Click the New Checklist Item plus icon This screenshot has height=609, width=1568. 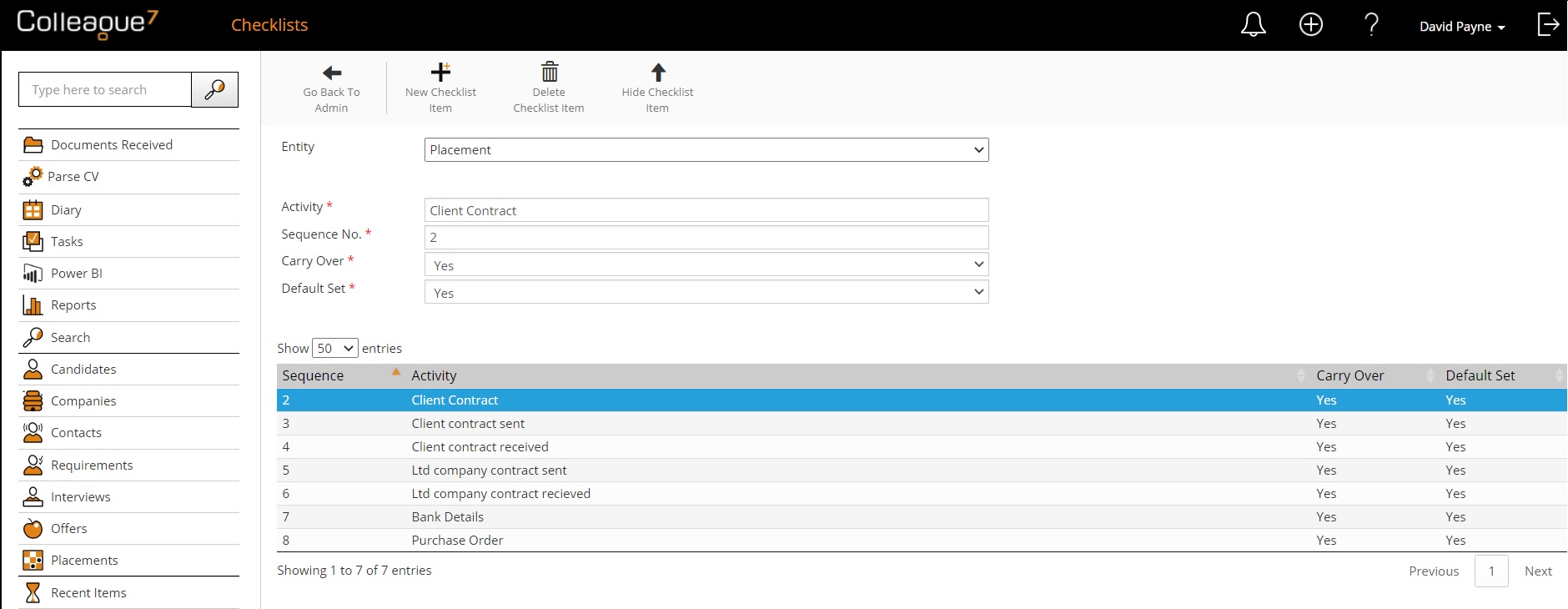[x=440, y=72]
